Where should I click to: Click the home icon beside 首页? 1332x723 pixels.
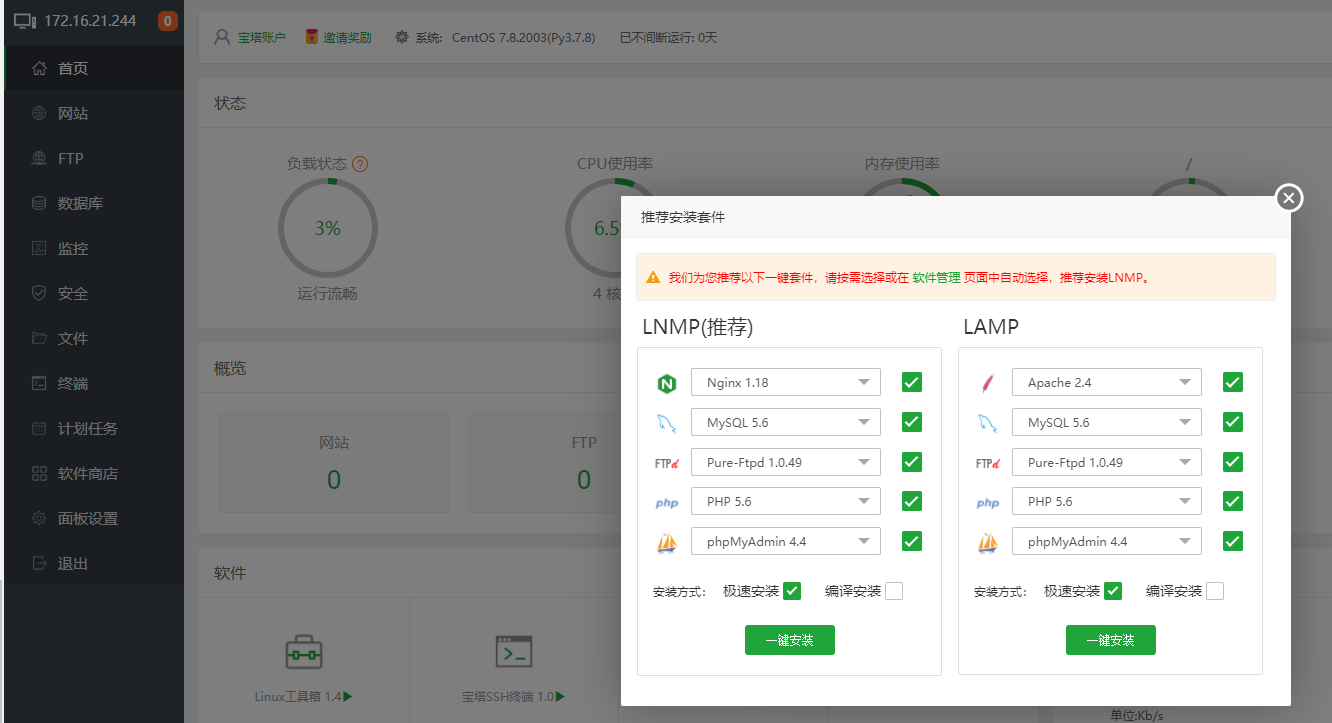[39, 68]
